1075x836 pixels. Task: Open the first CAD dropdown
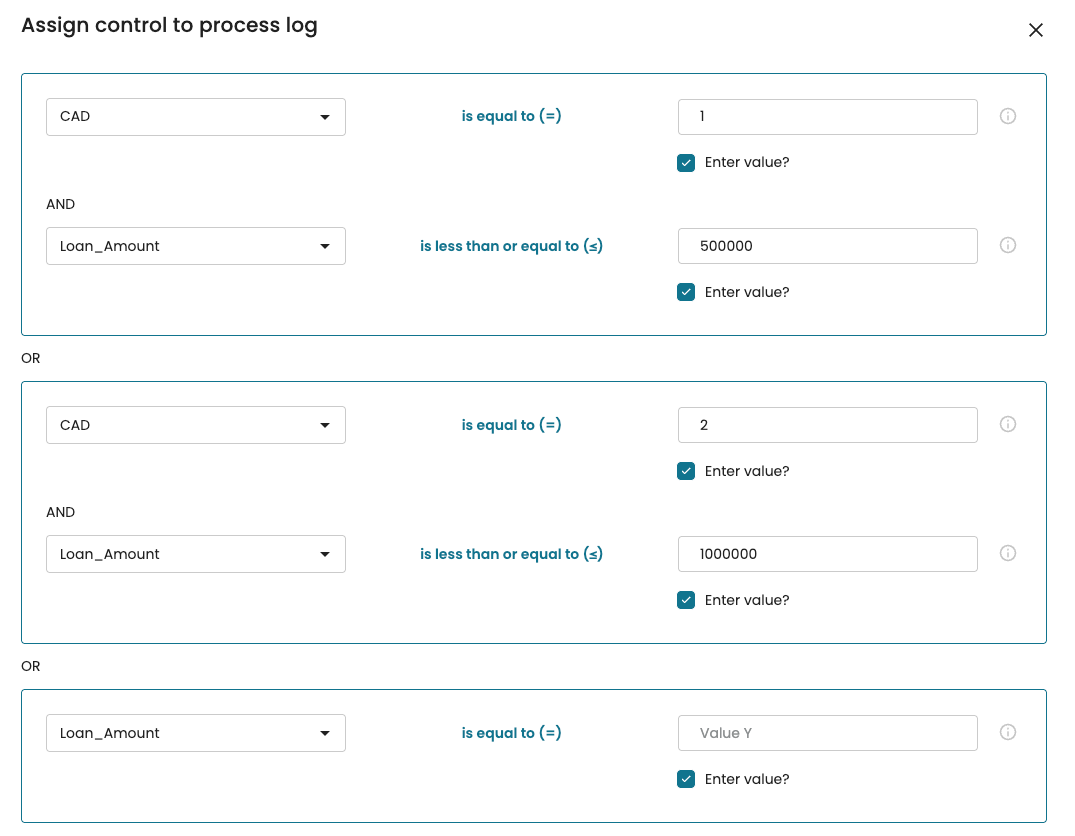pos(196,117)
